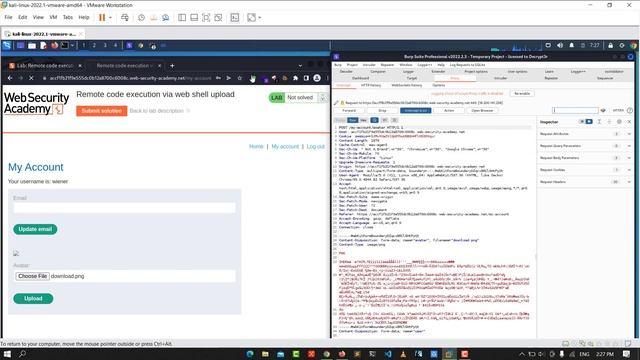
Task: Click Log out link
Action: 316,146
